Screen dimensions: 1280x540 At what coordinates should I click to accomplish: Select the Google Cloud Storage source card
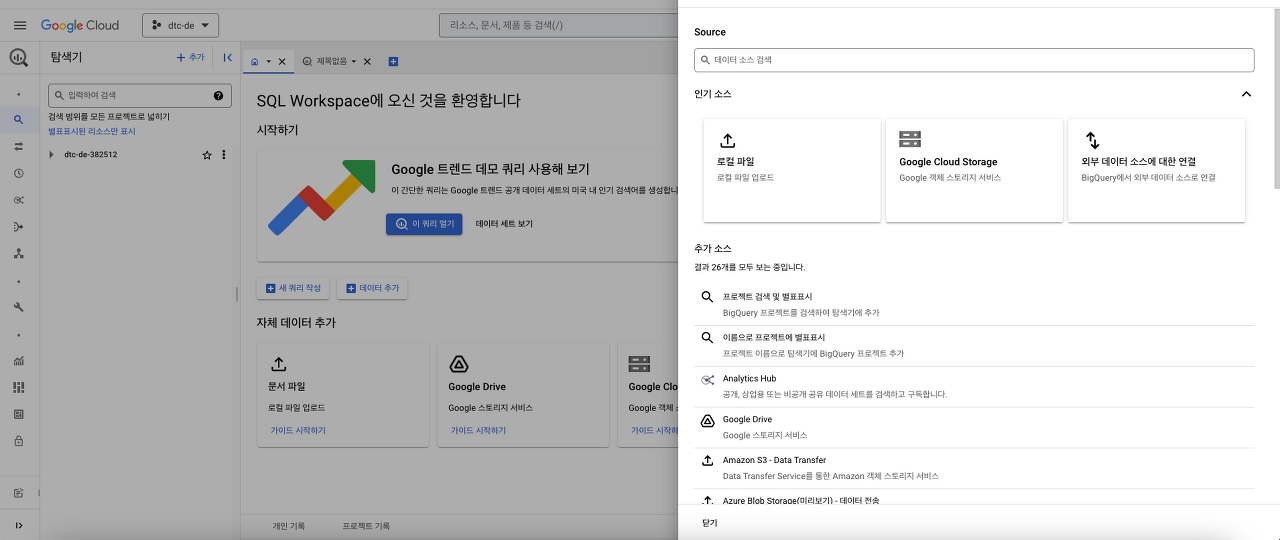click(x=974, y=170)
